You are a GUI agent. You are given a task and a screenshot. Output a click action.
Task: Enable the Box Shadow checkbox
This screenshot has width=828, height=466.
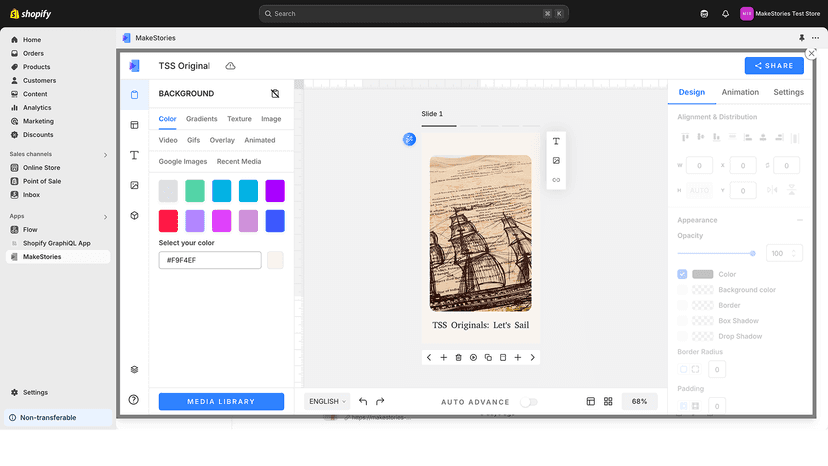pos(682,321)
